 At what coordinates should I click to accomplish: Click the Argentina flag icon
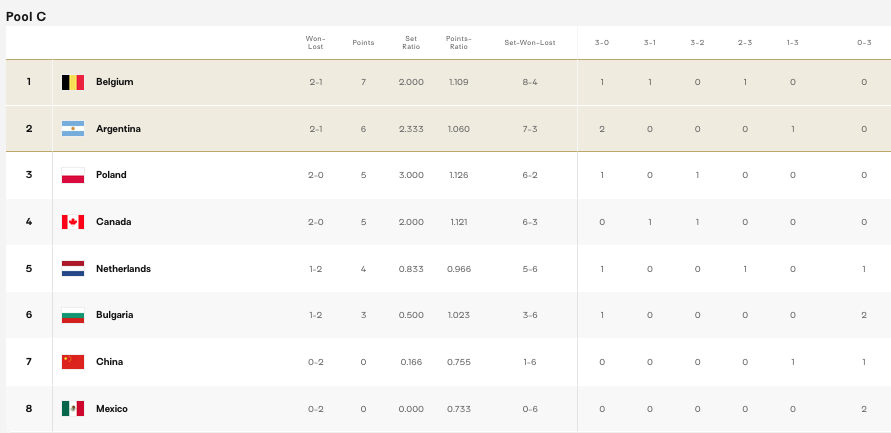point(72,129)
